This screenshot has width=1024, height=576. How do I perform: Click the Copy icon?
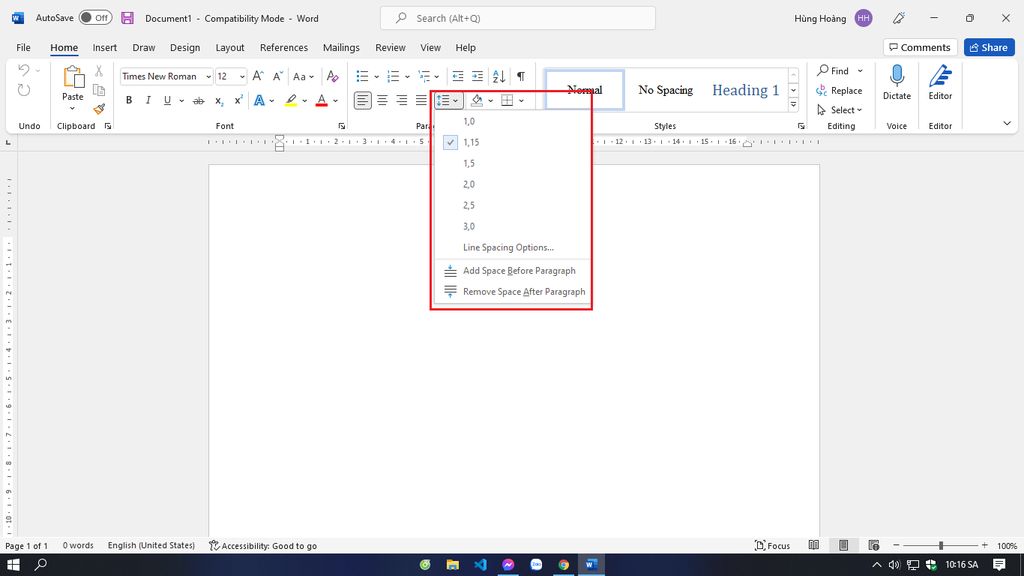click(x=99, y=90)
